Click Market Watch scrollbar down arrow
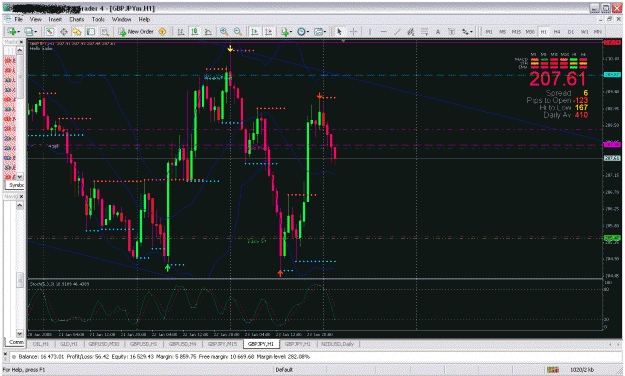 coord(20,176)
